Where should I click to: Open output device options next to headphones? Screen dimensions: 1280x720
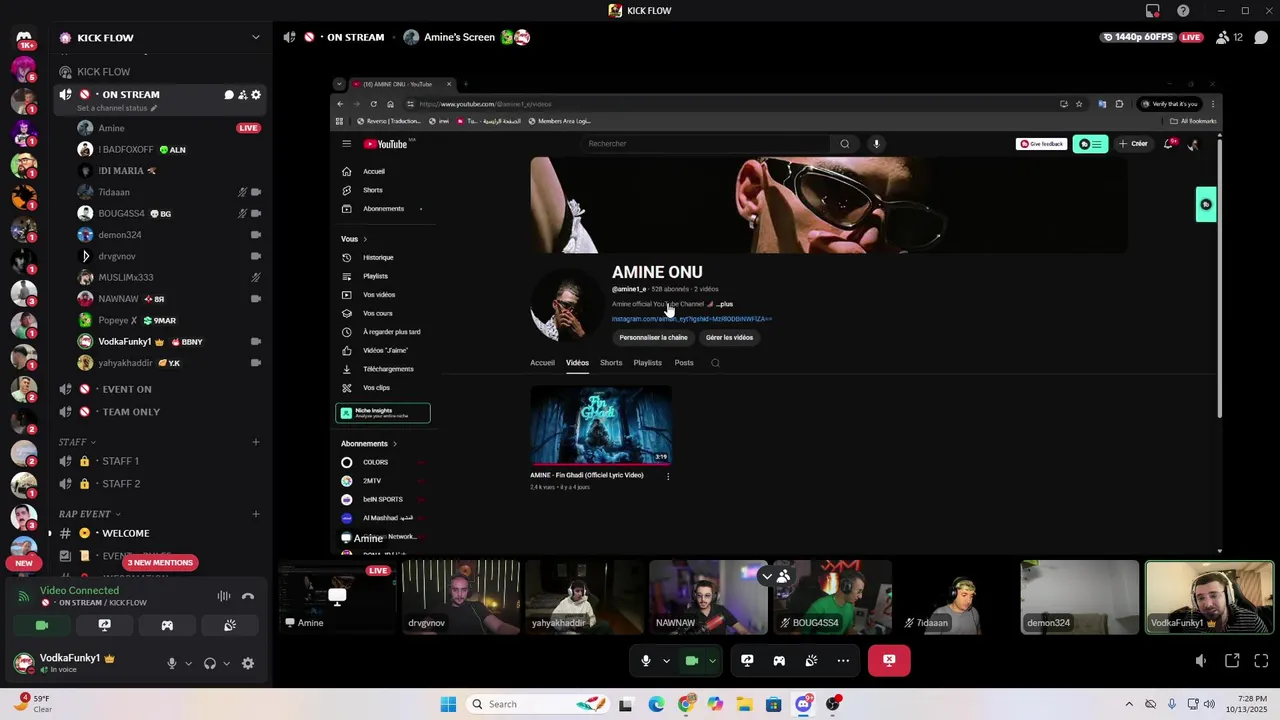[226, 663]
